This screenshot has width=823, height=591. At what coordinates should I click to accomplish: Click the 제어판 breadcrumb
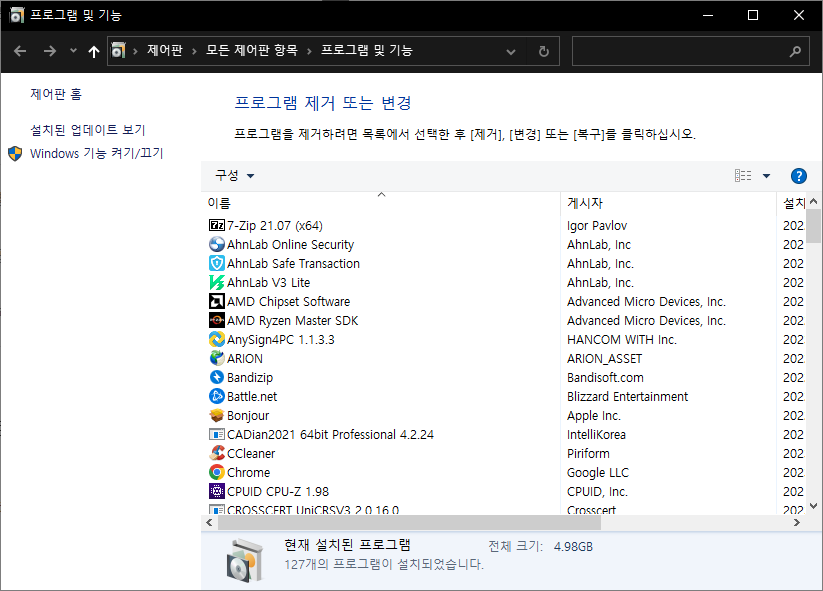click(165, 50)
